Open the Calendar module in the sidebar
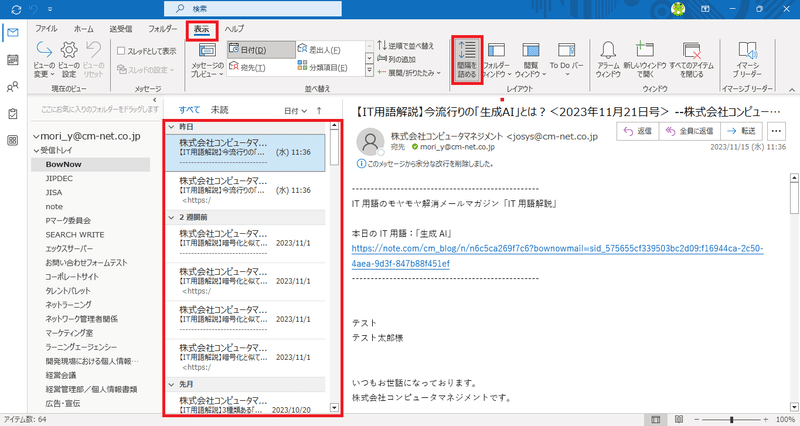Image resolution: width=800 pixels, height=426 pixels. click(13, 60)
